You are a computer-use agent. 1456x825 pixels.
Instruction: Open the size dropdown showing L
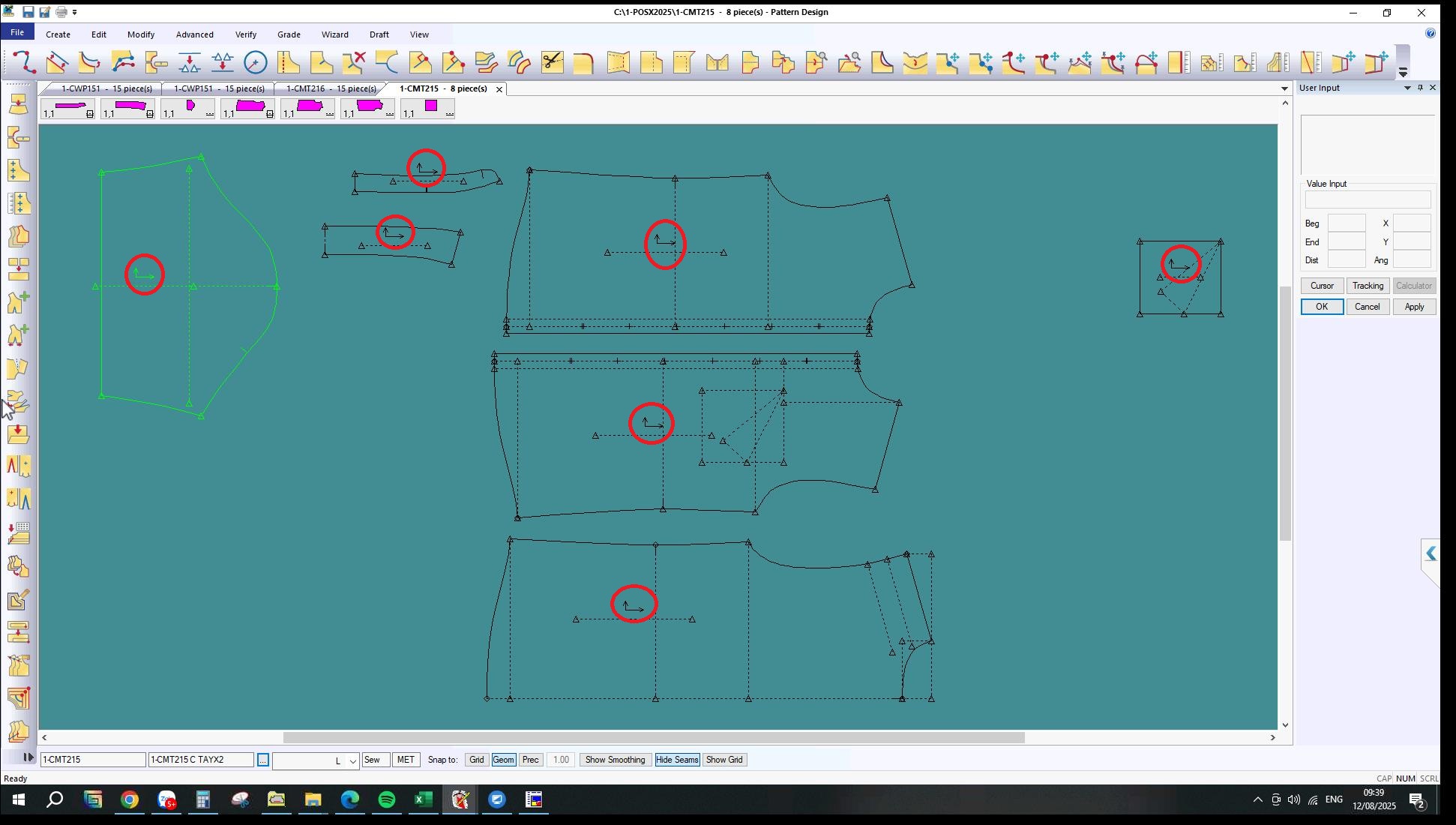click(352, 761)
